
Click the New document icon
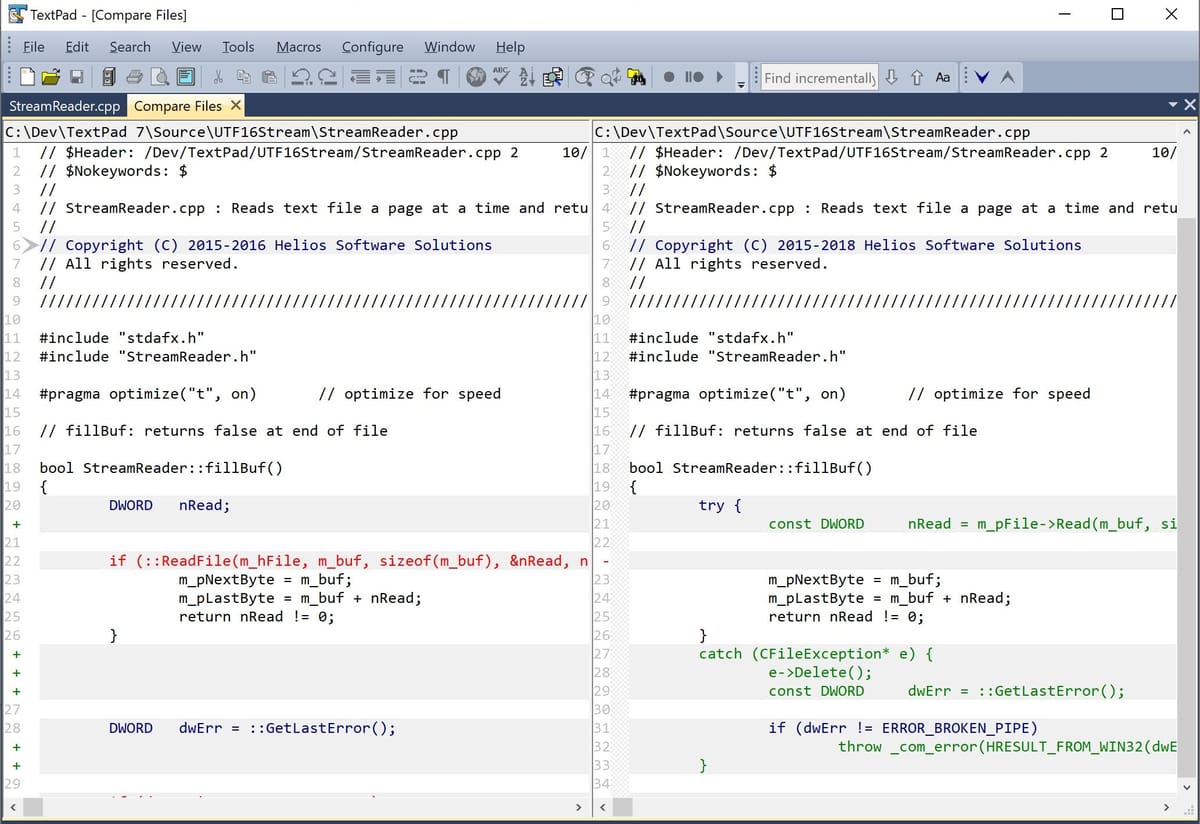27,77
